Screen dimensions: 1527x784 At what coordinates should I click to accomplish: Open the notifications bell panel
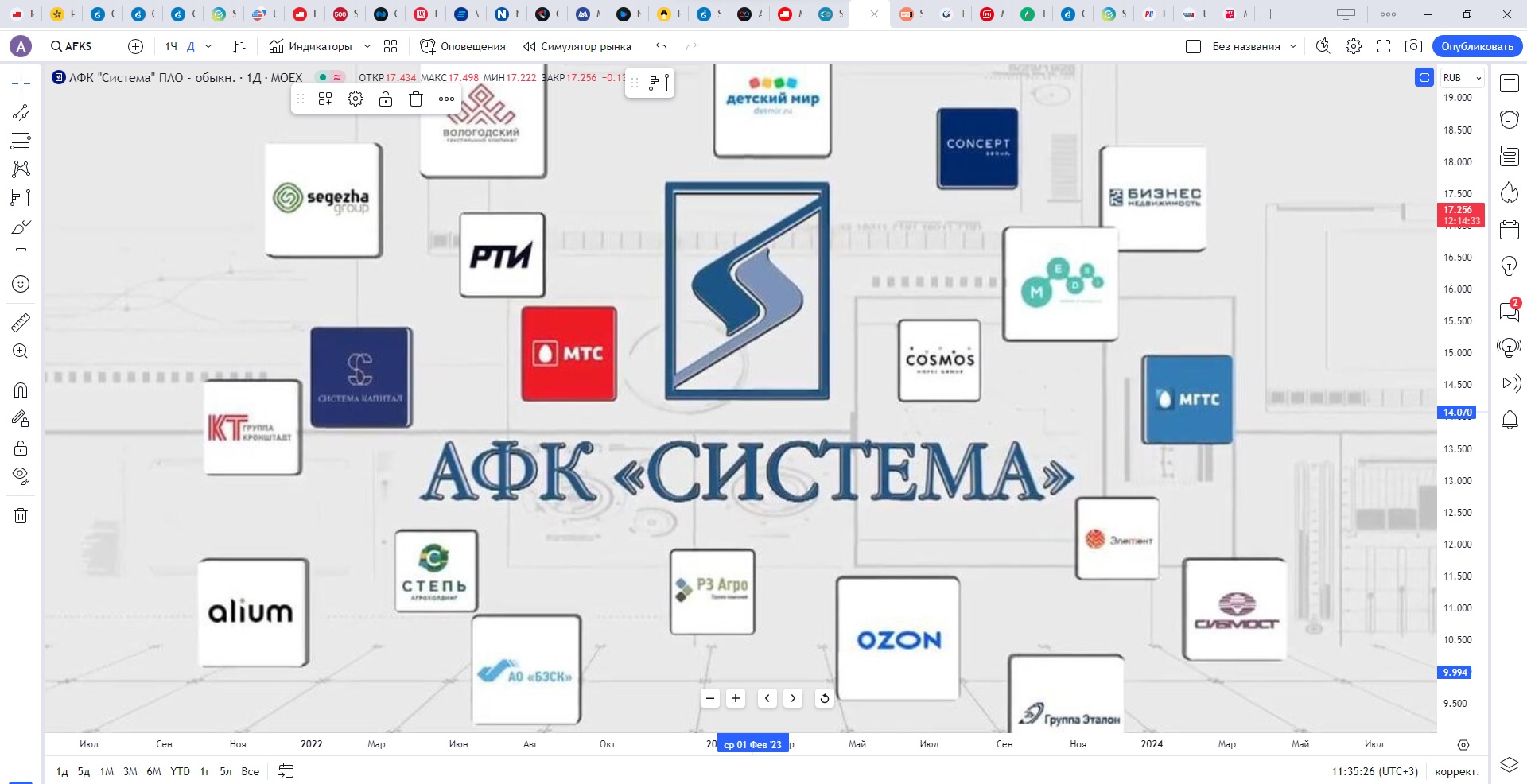(1510, 420)
